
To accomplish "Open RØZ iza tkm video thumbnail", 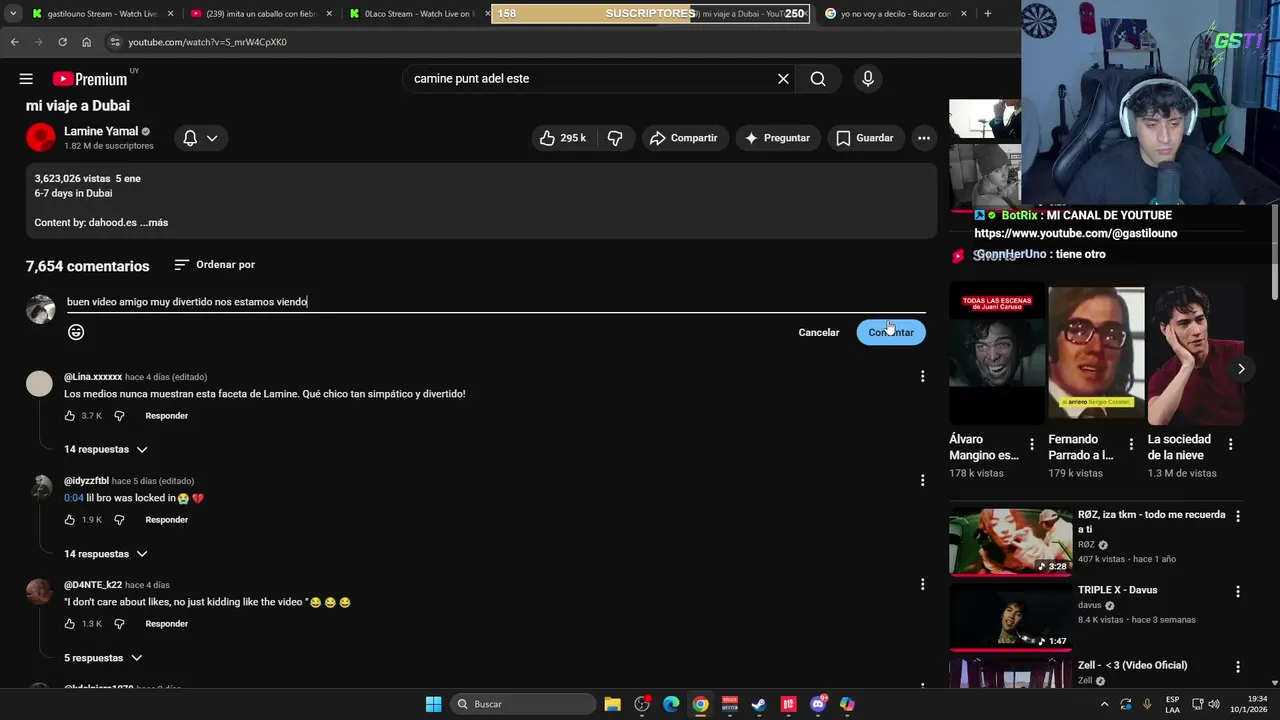I will coord(1010,542).
